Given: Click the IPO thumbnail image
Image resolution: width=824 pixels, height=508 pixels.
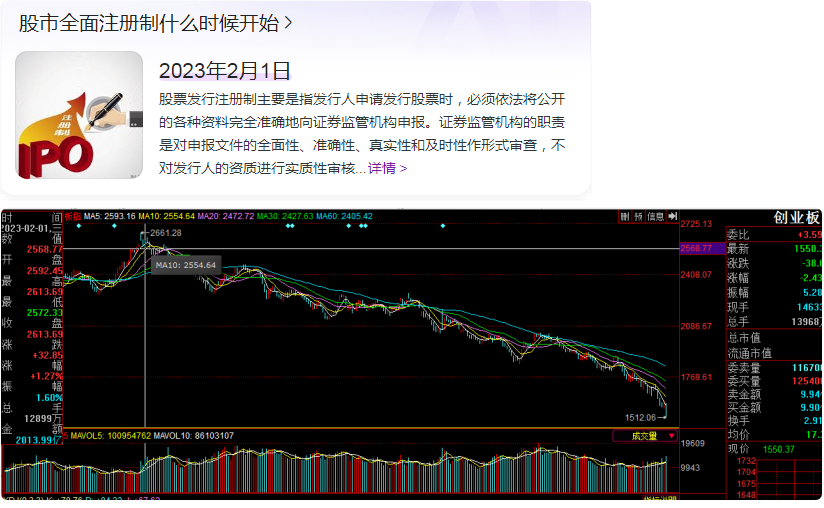Looking at the screenshot, I should click(x=79, y=115).
